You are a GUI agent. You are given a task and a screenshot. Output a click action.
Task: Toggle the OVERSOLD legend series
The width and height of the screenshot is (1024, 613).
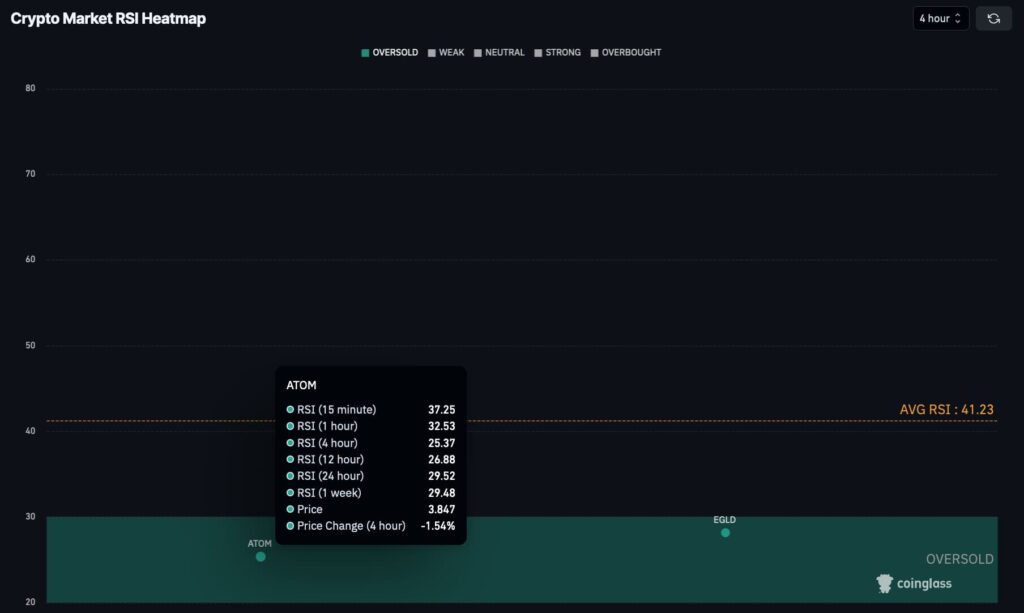tap(388, 52)
